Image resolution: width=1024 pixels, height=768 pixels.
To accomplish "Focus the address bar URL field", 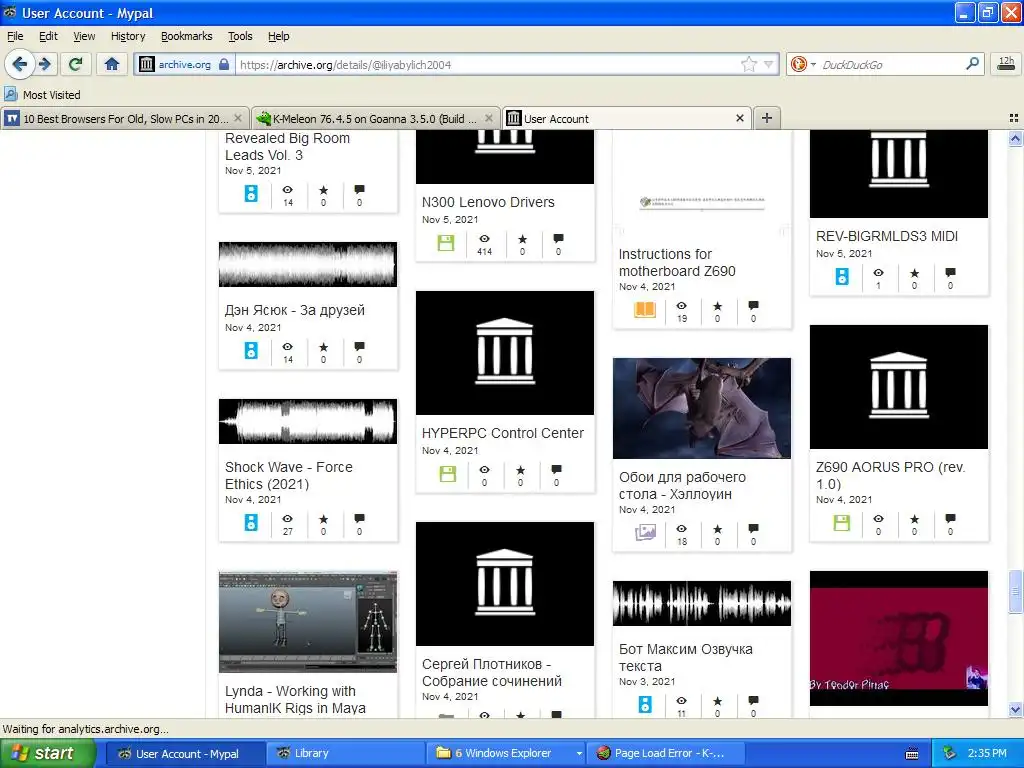I will [x=487, y=64].
